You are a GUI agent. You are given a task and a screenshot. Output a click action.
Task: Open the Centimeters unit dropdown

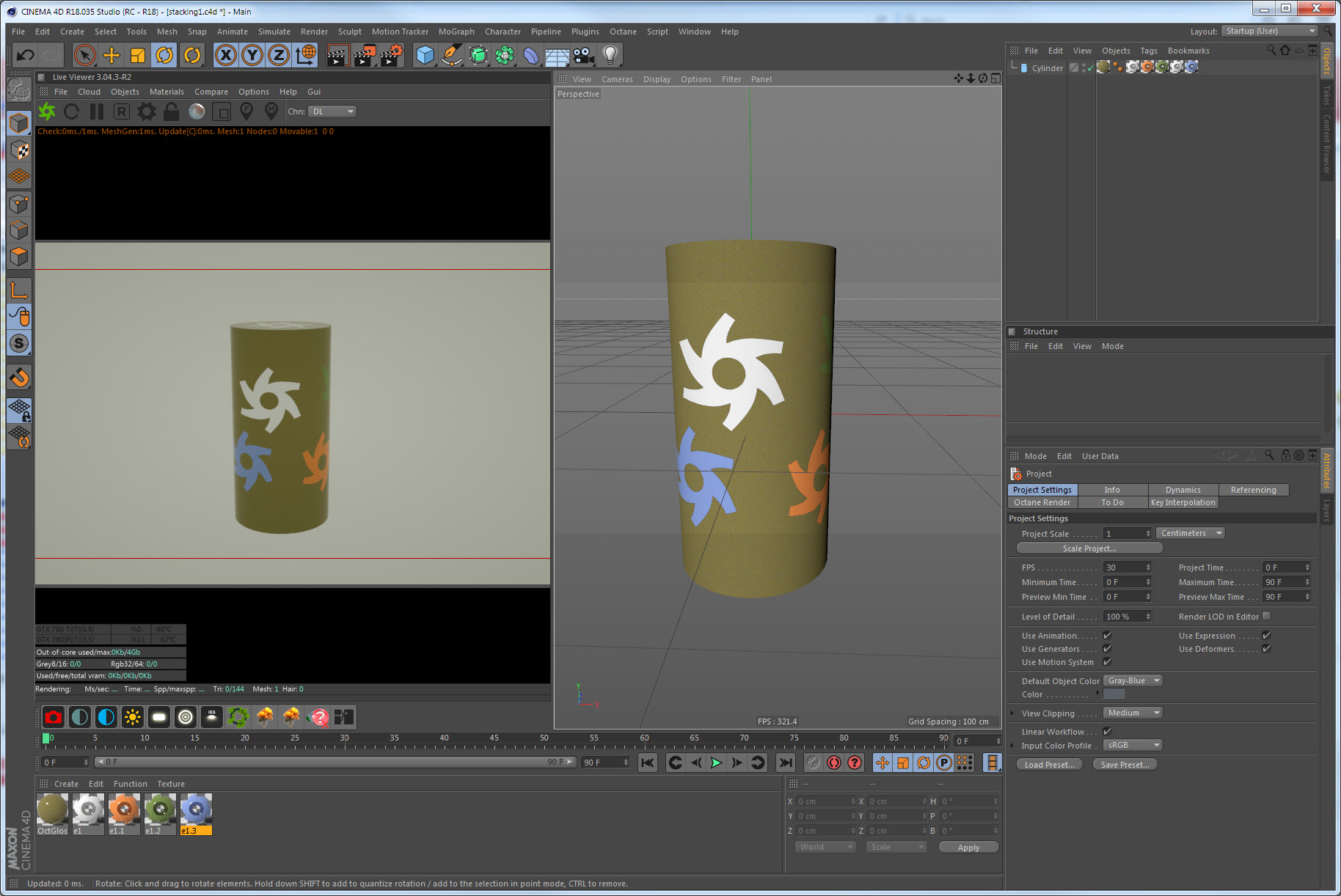(1191, 533)
